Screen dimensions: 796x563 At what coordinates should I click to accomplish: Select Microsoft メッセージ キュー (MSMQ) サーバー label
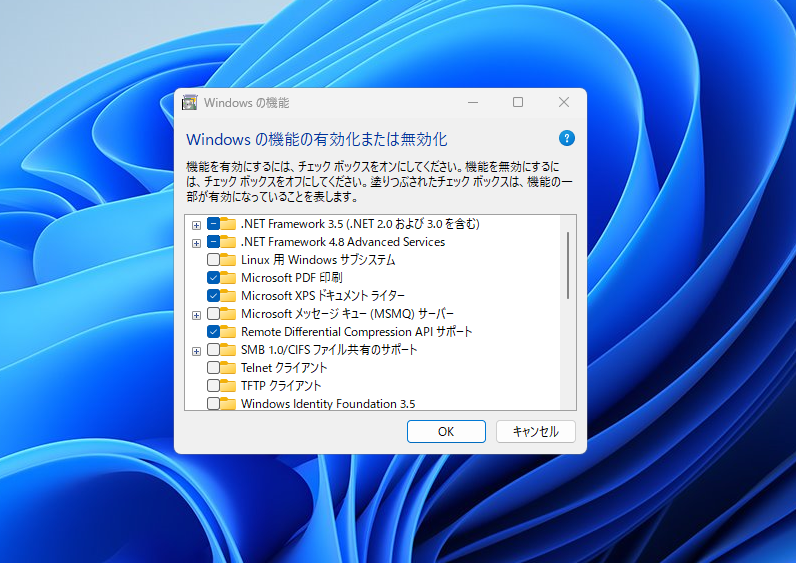tap(347, 314)
